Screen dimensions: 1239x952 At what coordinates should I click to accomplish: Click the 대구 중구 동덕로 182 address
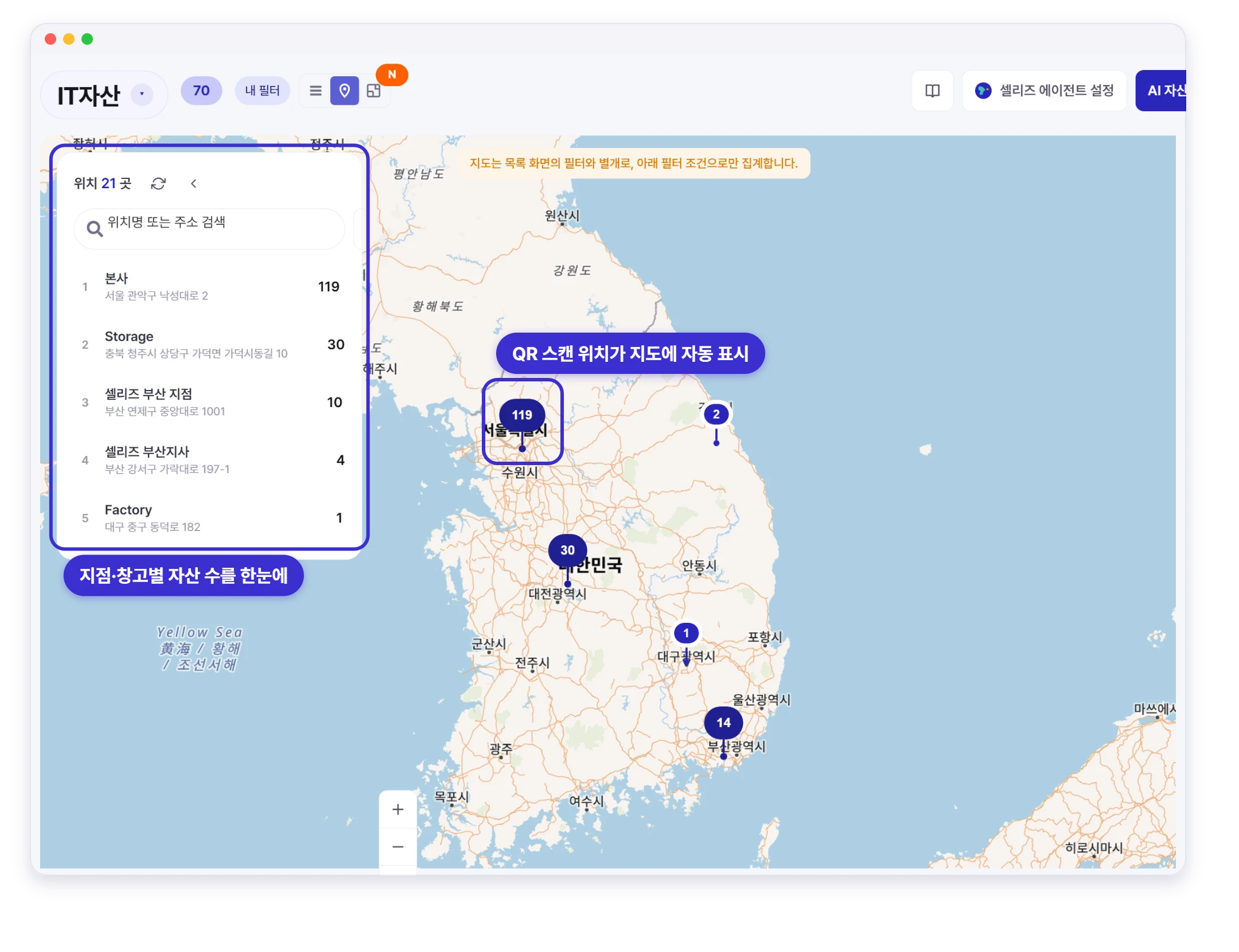point(153,527)
